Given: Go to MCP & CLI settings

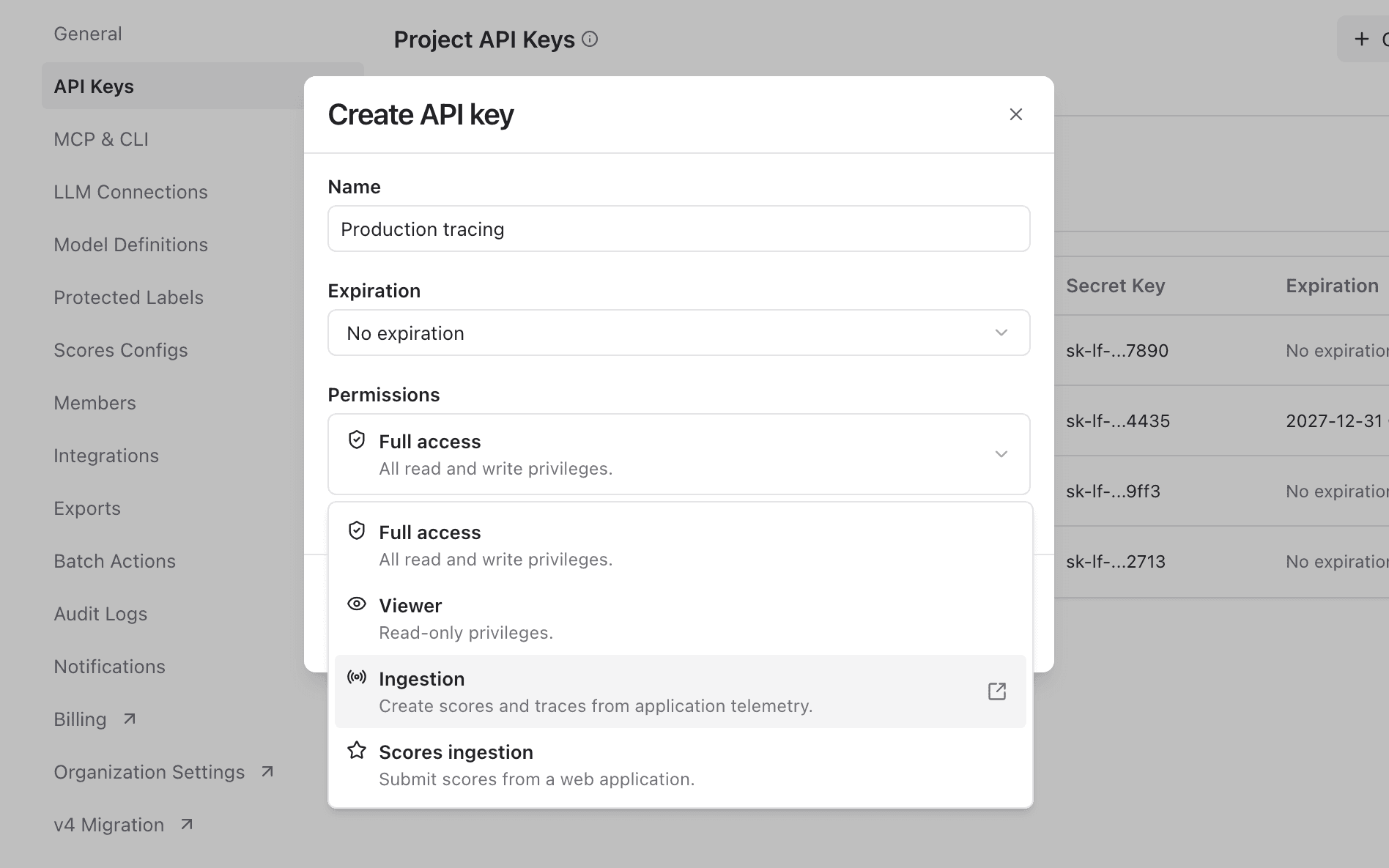Looking at the screenshot, I should tap(101, 139).
